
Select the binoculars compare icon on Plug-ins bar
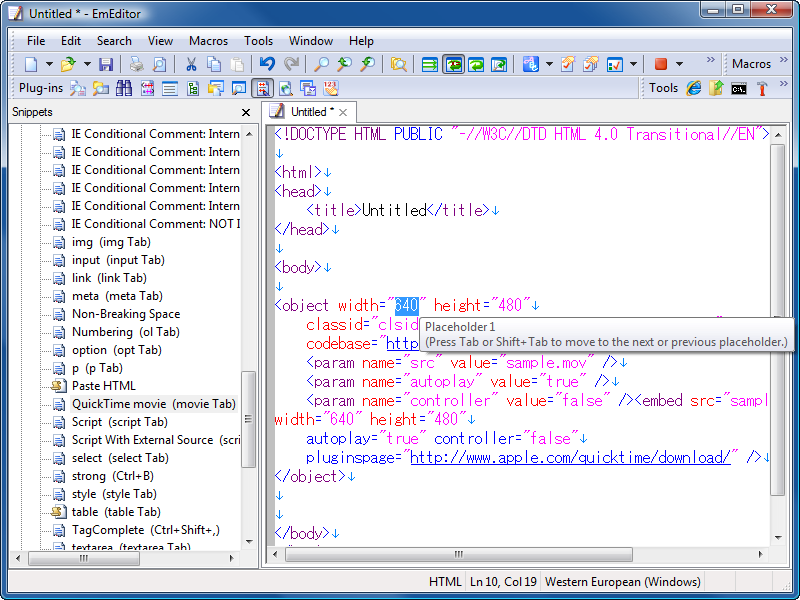pos(122,88)
